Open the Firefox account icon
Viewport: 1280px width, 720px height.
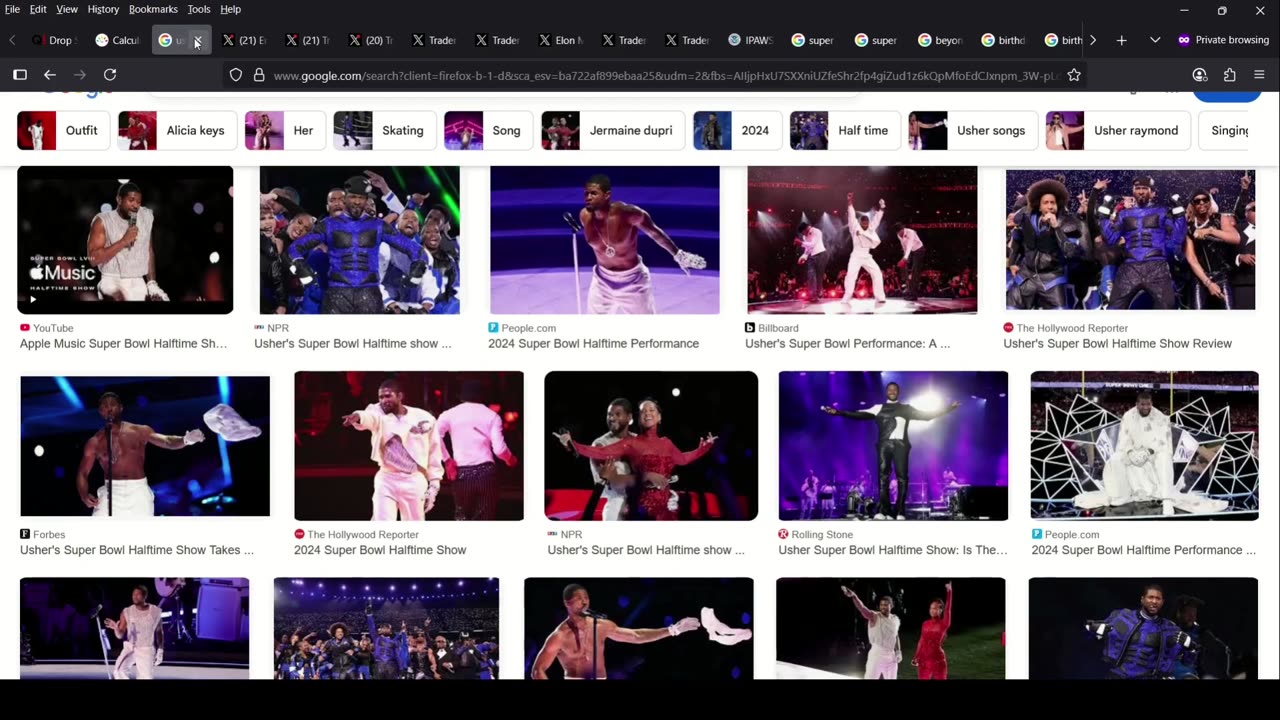(1200, 75)
